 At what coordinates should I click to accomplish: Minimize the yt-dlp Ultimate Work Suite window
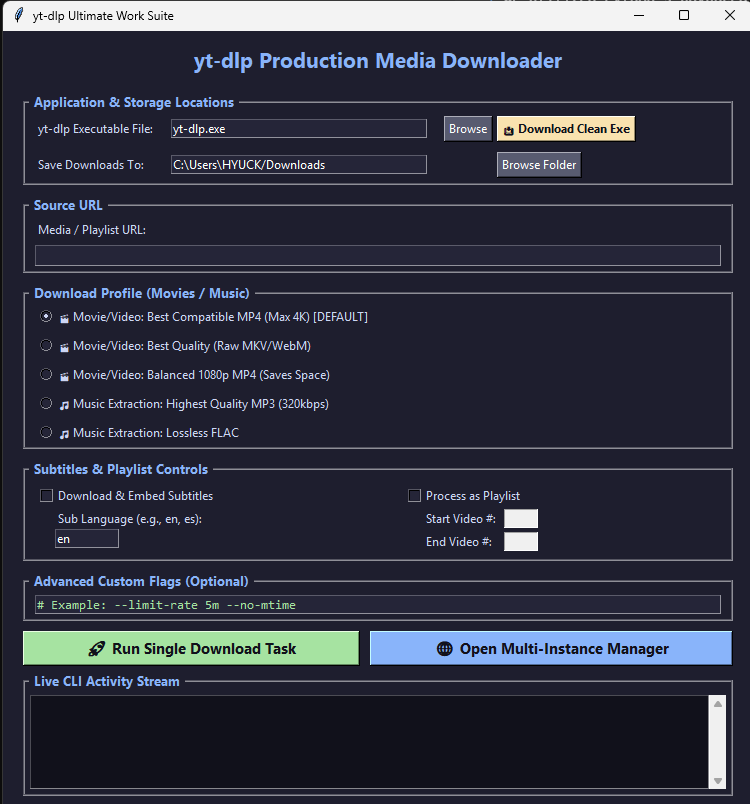pyautogui.click(x=639, y=15)
